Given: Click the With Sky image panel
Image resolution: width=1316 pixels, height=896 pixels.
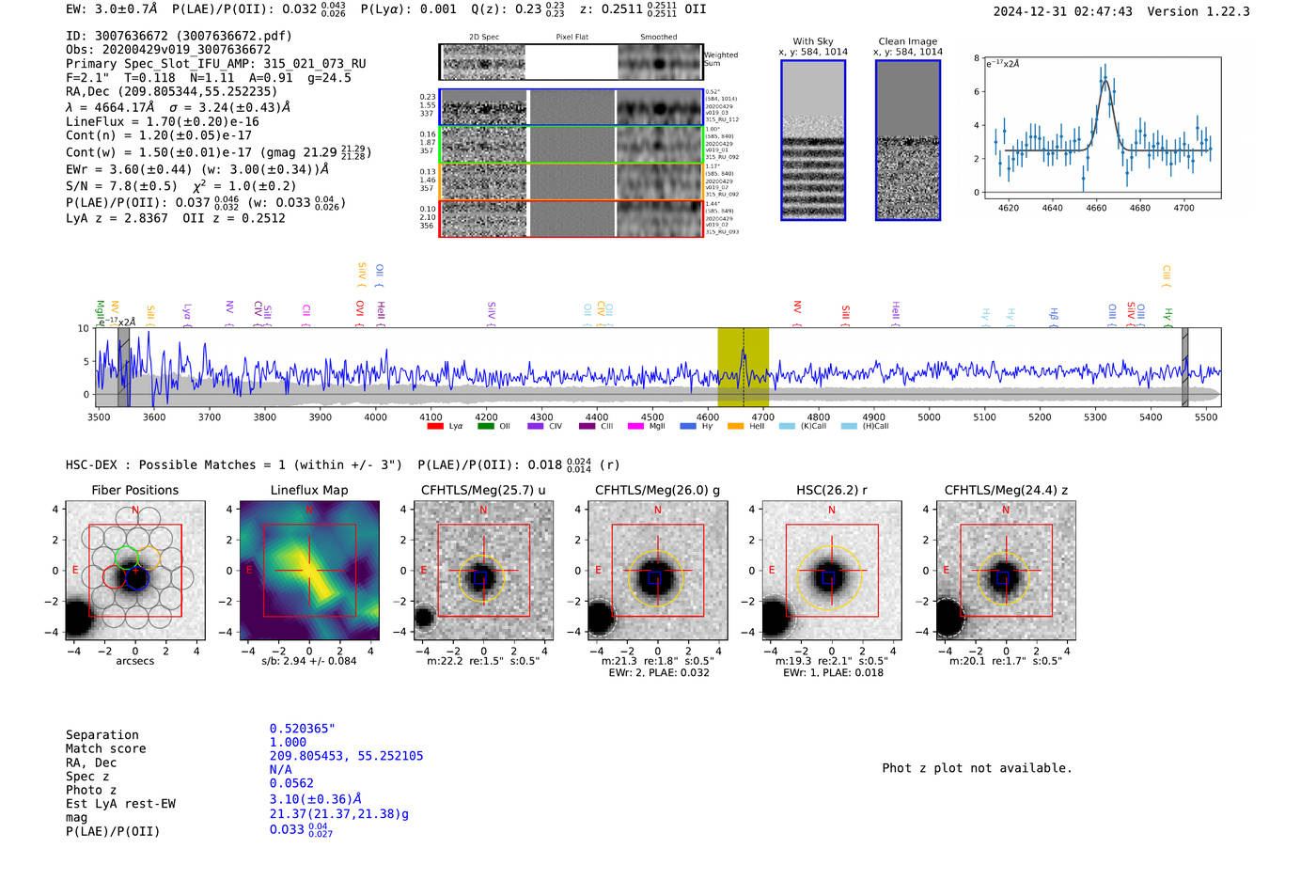Looking at the screenshot, I should (813, 140).
